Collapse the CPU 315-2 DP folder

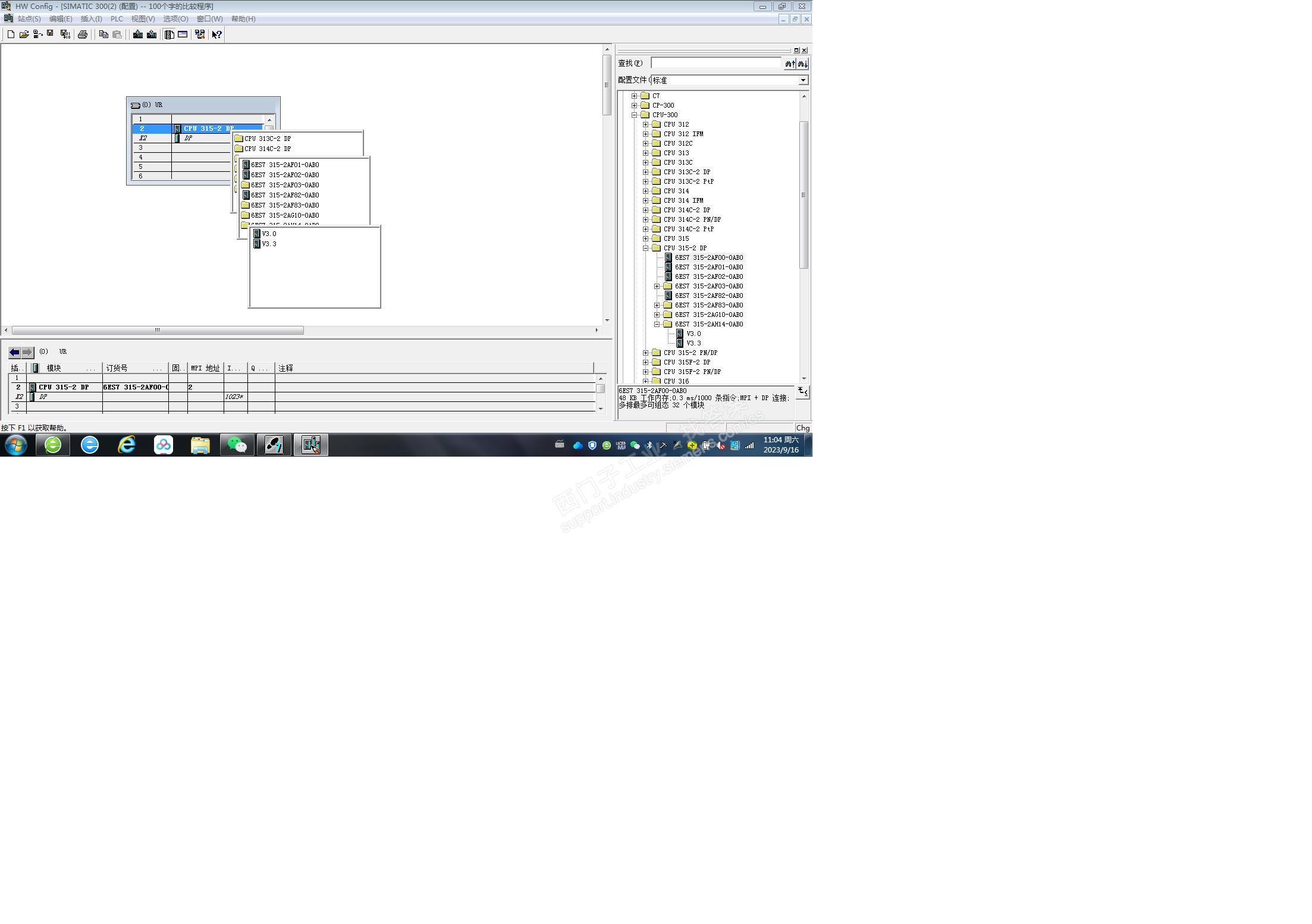click(x=646, y=248)
